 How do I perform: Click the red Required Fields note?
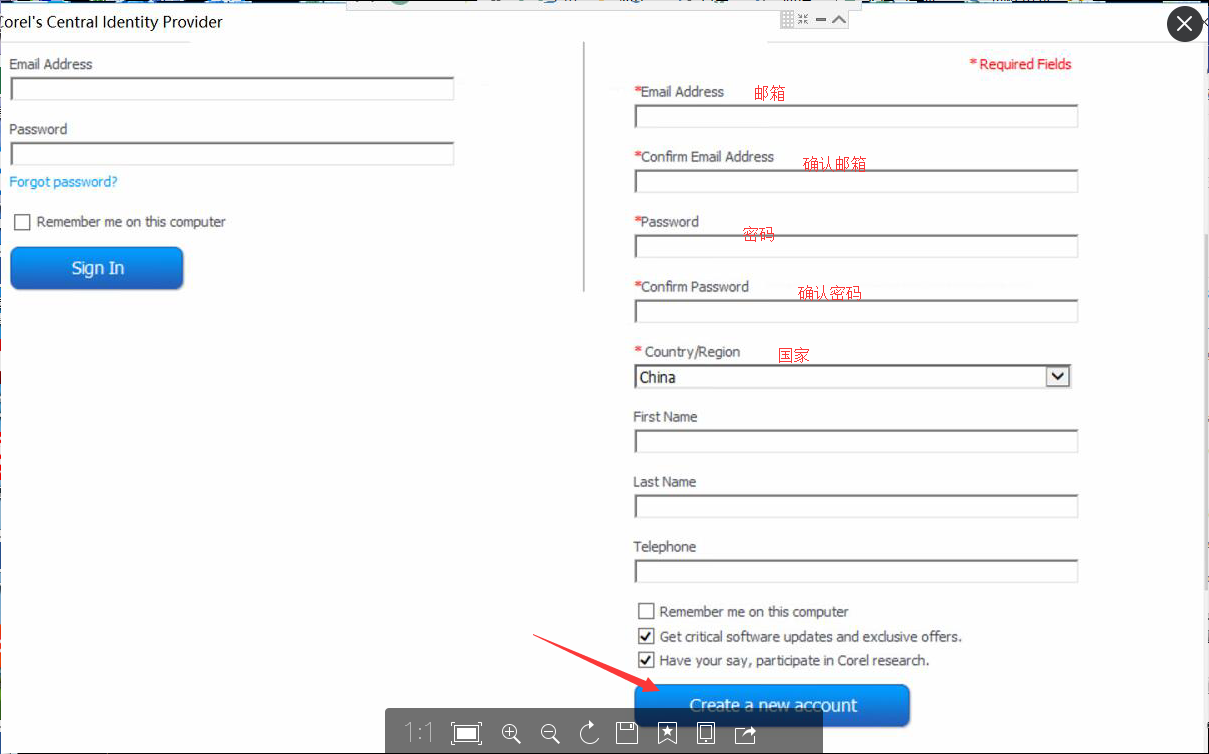click(x=1020, y=64)
